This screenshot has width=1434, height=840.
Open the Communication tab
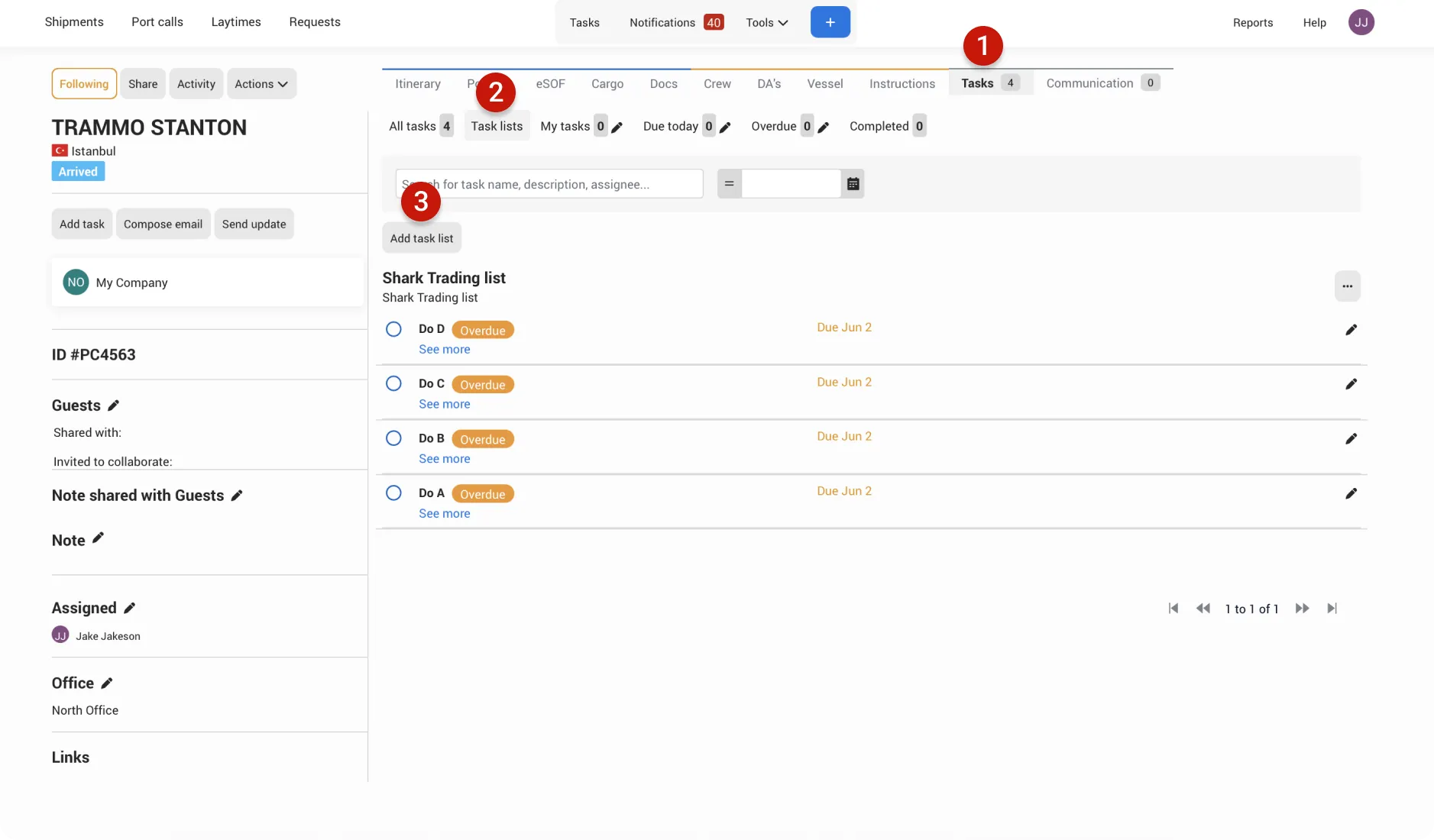(x=1102, y=83)
